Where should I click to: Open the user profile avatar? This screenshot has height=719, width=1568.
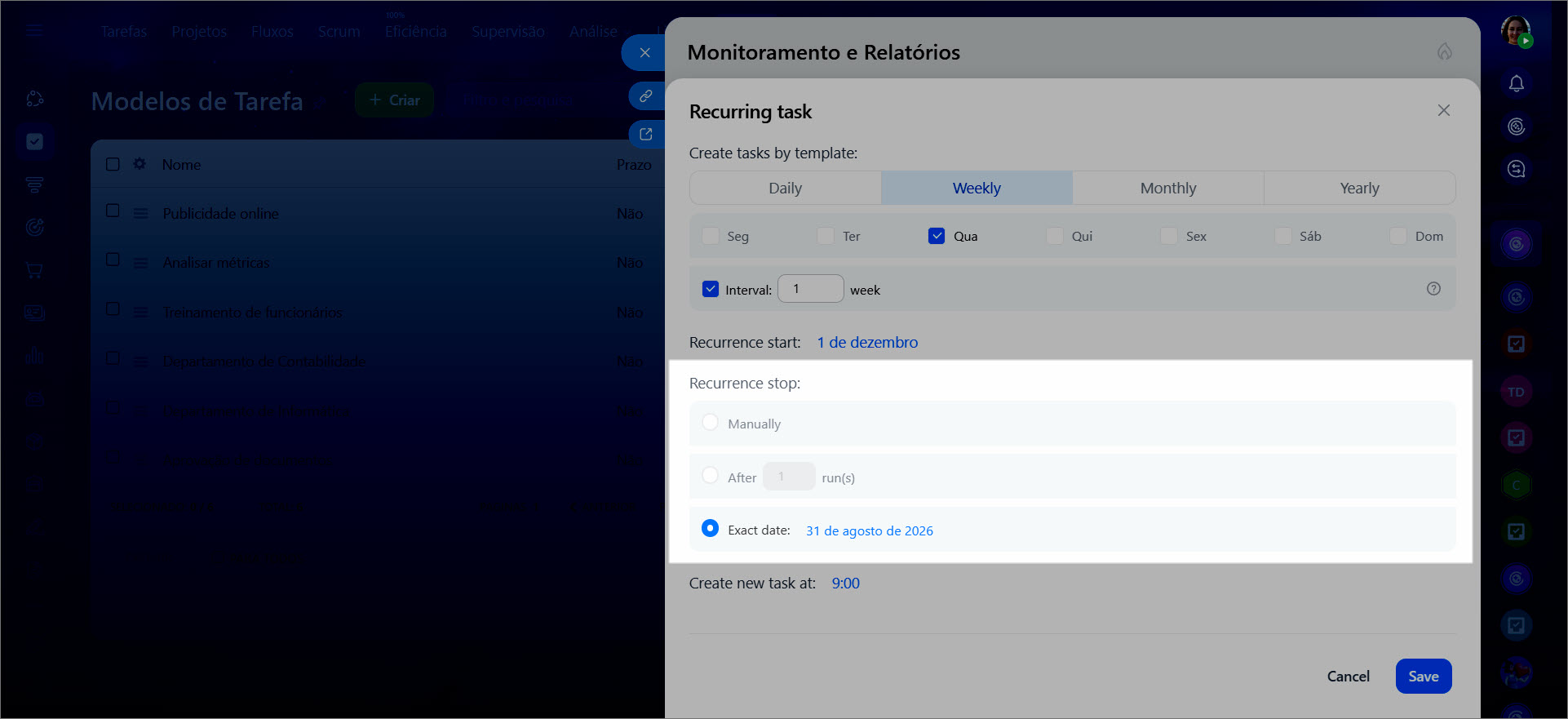click(1516, 31)
